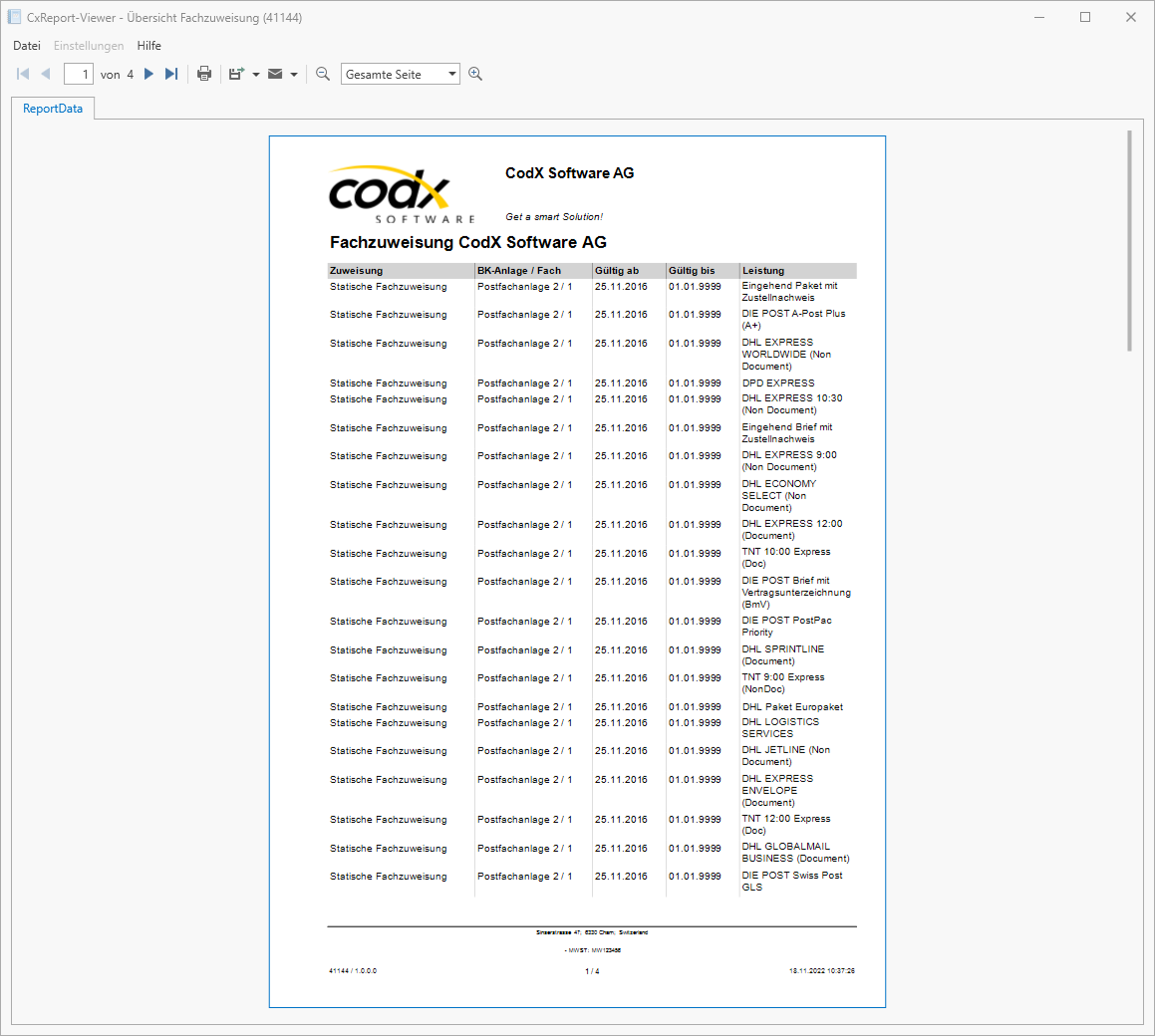
Task: Click the '41144 / 1.0.0.0' footer text
Action: 353,970
